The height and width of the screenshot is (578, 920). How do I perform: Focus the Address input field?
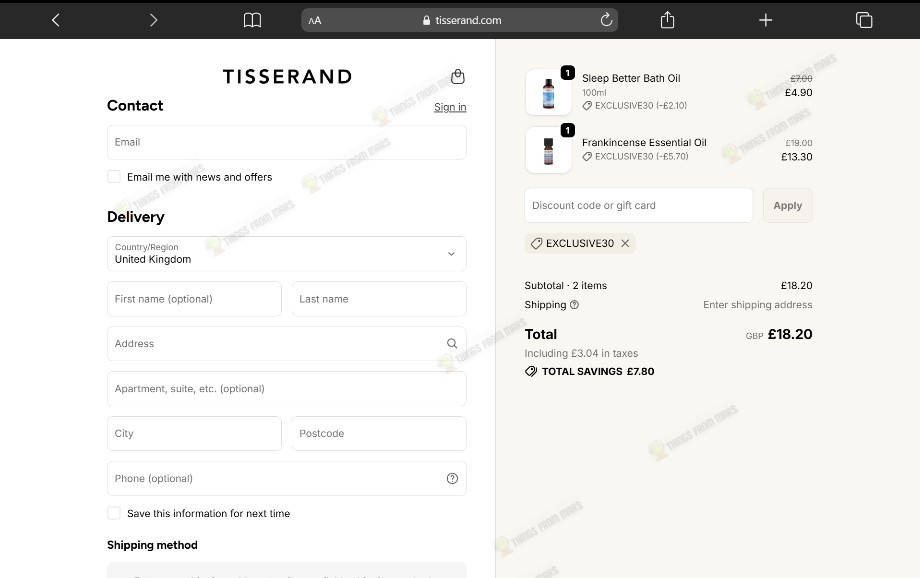[286, 343]
